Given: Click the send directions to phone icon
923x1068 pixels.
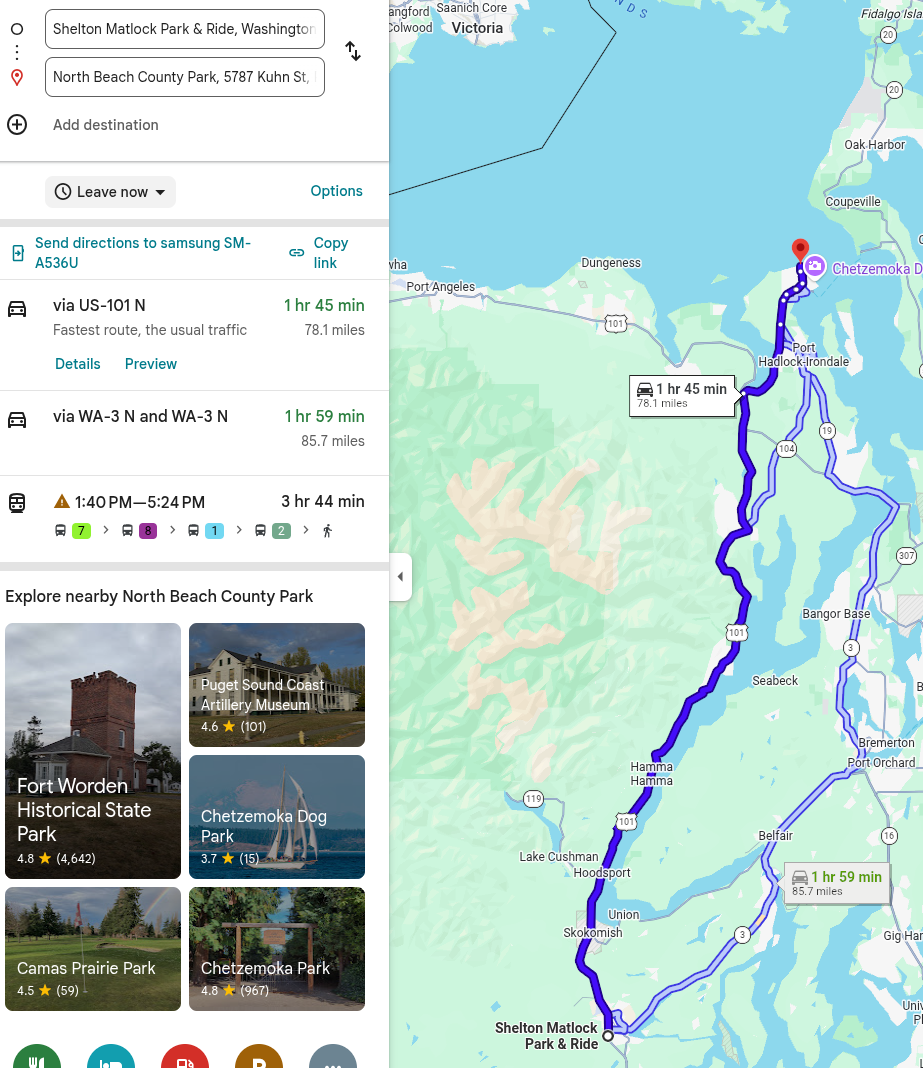Looking at the screenshot, I should 18,253.
